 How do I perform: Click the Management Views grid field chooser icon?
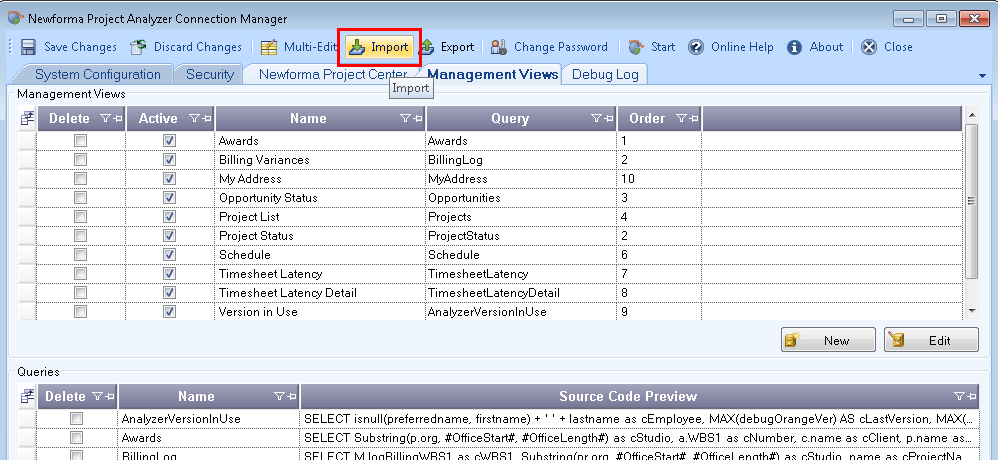click(x=27, y=118)
